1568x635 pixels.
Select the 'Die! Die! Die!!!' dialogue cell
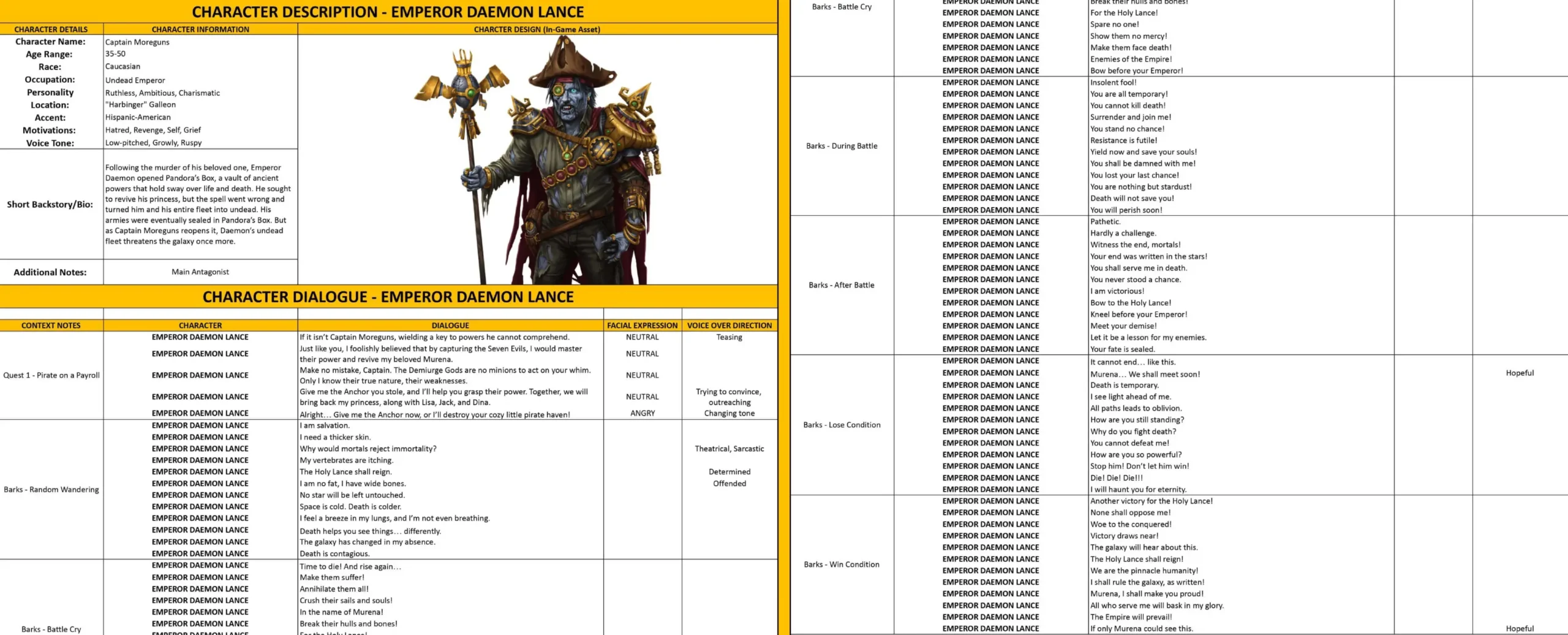(x=1116, y=477)
